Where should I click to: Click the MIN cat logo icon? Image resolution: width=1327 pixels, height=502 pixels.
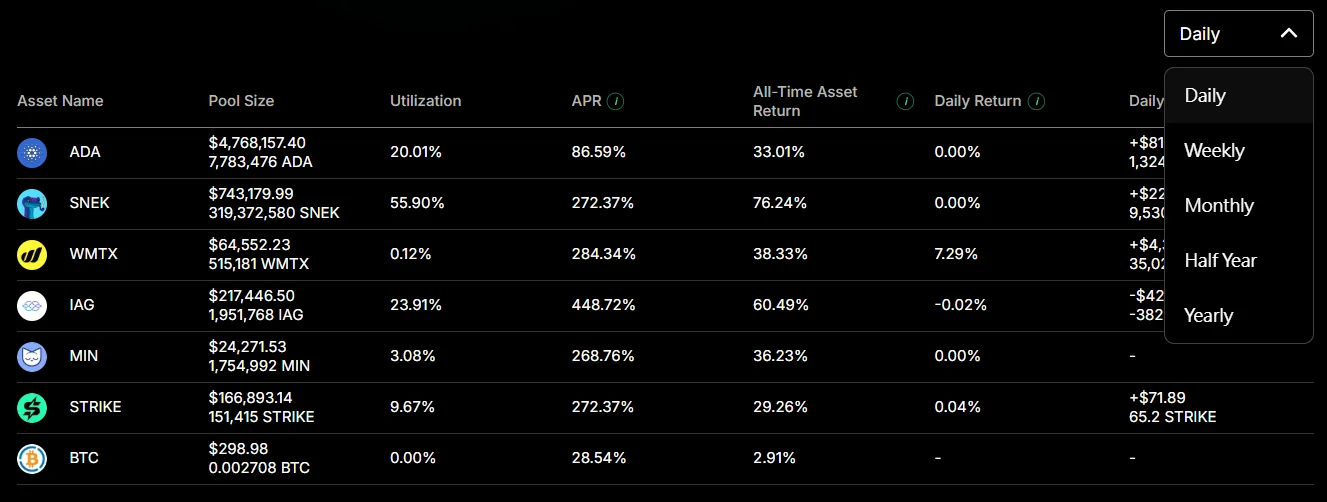point(32,357)
